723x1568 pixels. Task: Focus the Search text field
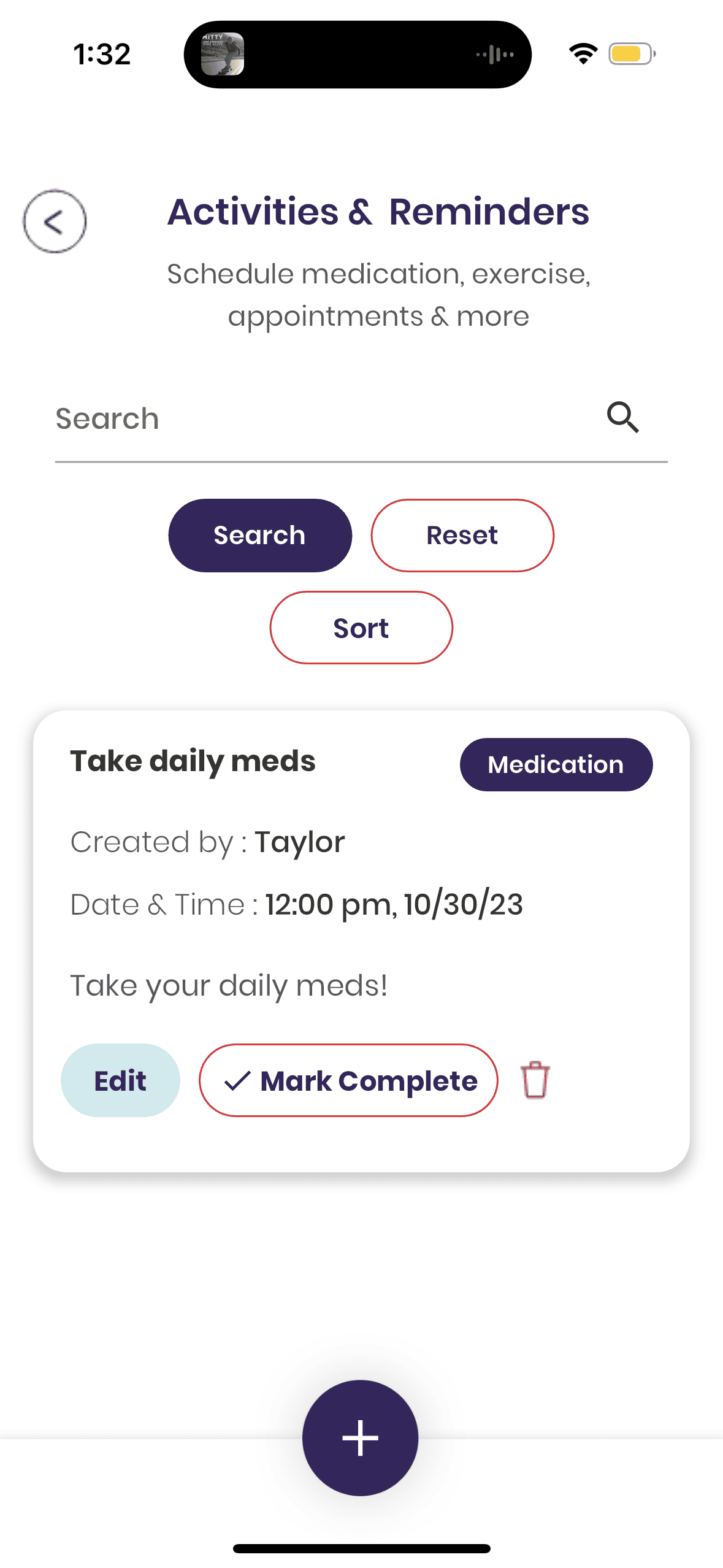click(x=319, y=419)
